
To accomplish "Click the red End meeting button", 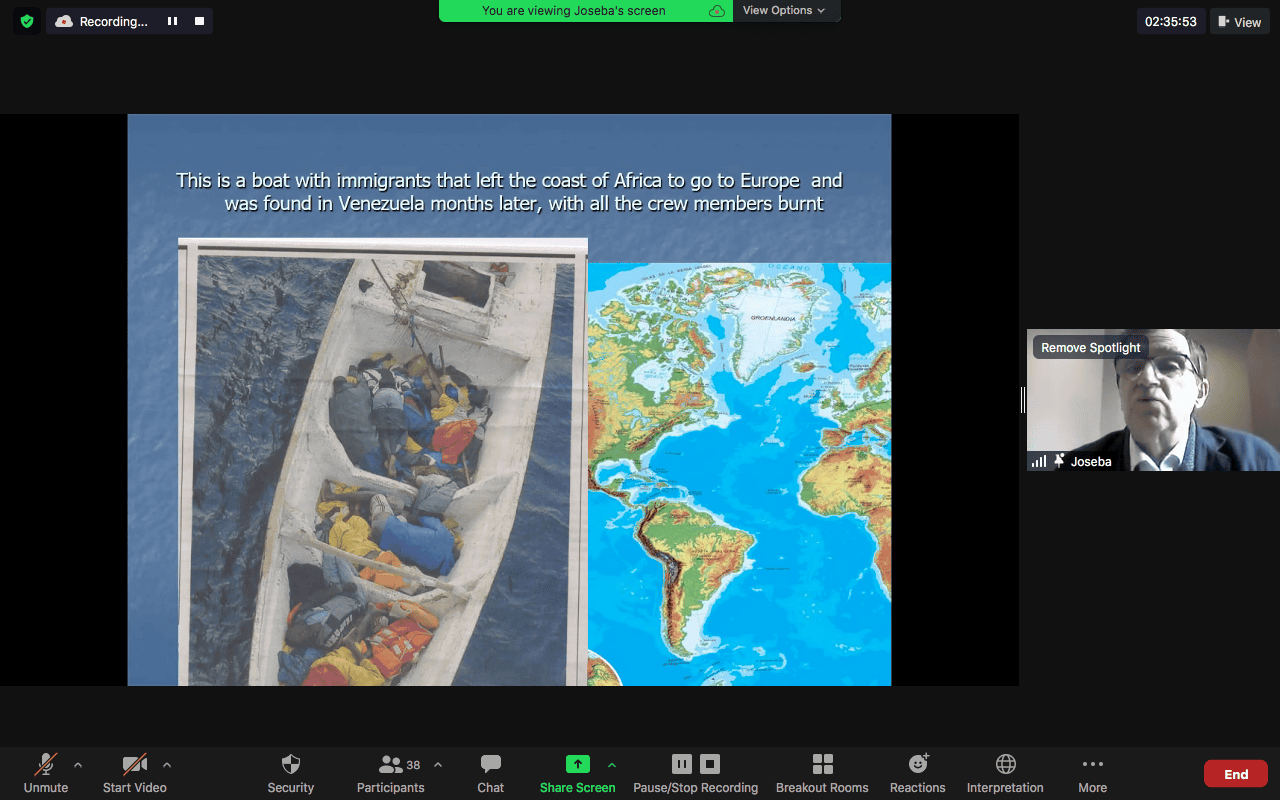I will coord(1236,774).
